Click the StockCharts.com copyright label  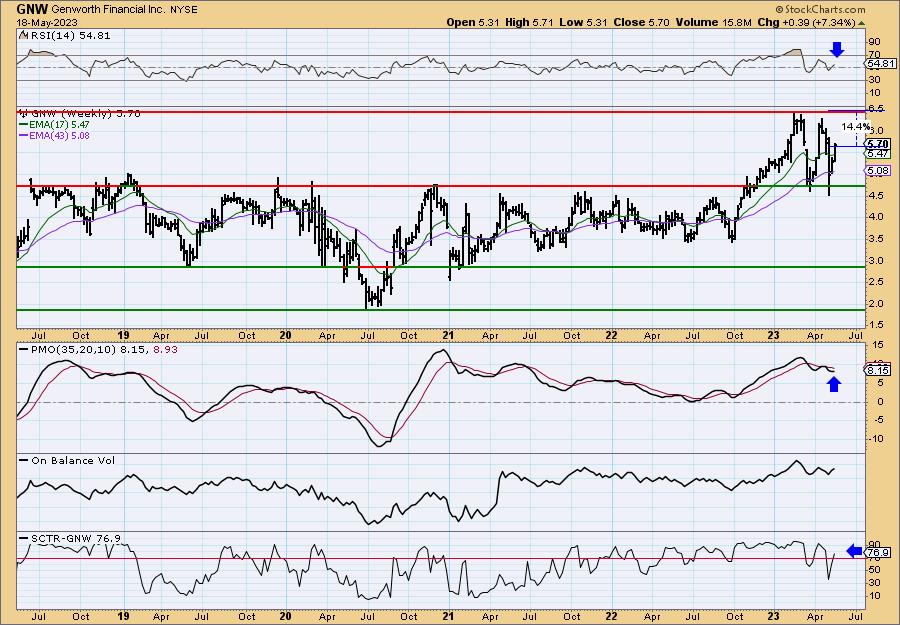point(820,9)
